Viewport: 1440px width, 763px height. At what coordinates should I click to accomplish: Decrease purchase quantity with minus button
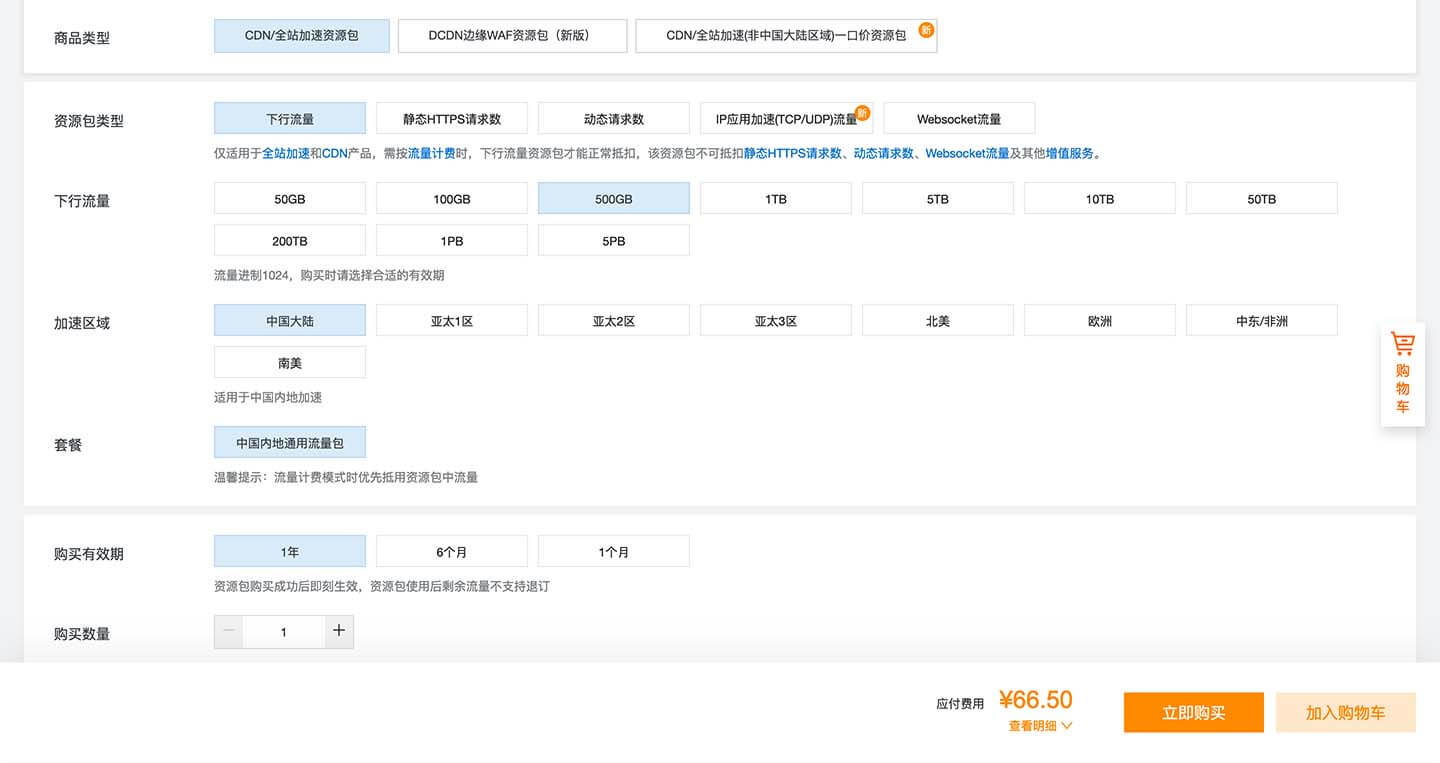tap(229, 632)
